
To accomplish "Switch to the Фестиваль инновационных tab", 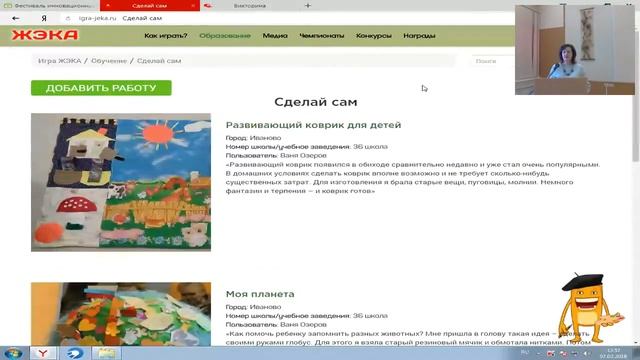I will [x=50, y=6].
